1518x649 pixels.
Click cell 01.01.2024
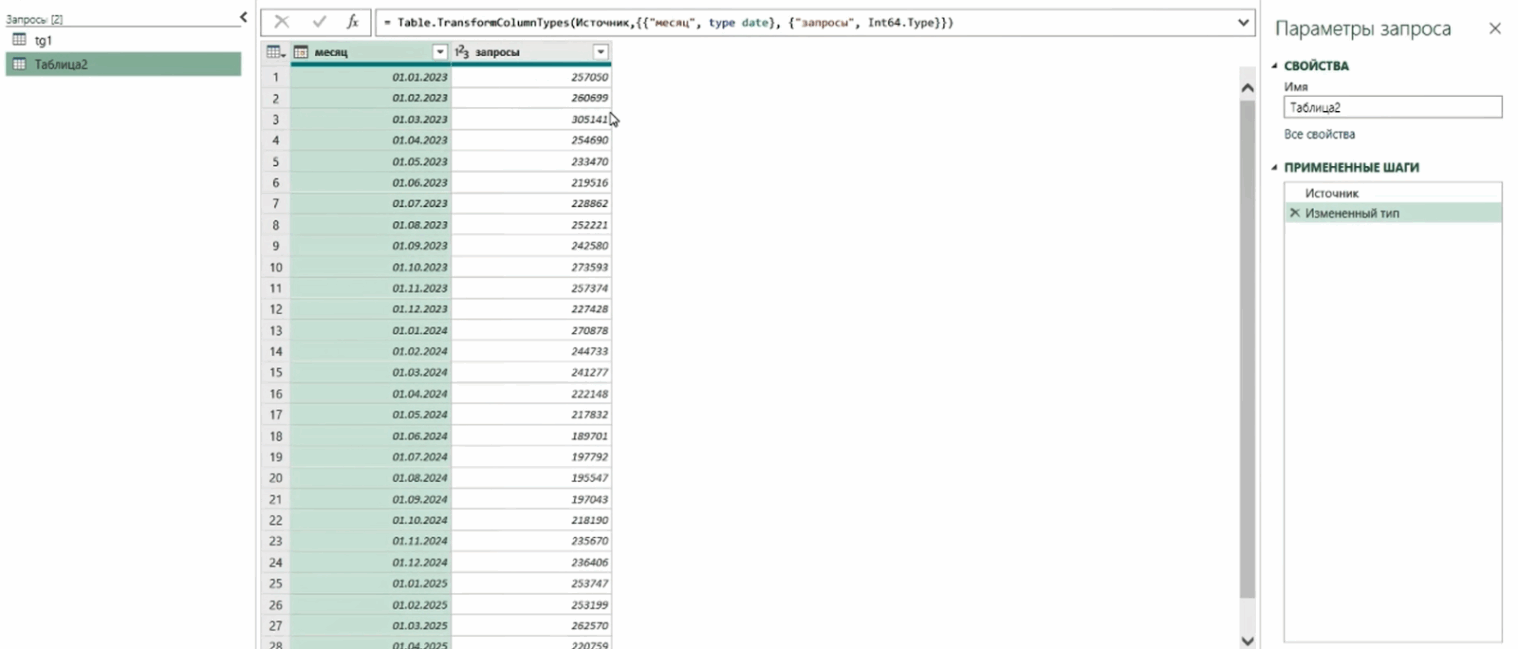click(x=371, y=330)
